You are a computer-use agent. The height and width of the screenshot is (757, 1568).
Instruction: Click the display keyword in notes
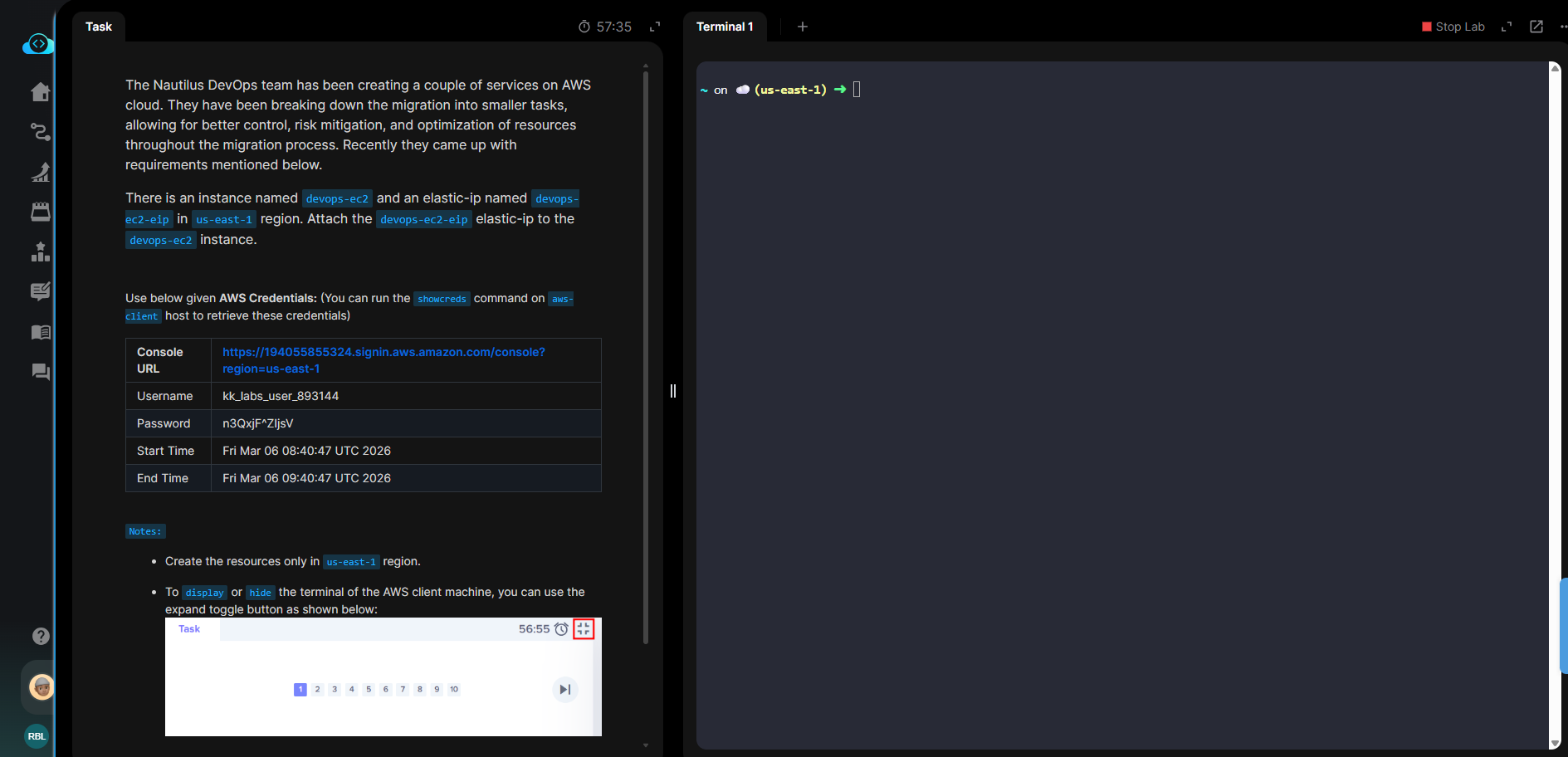[x=205, y=593]
